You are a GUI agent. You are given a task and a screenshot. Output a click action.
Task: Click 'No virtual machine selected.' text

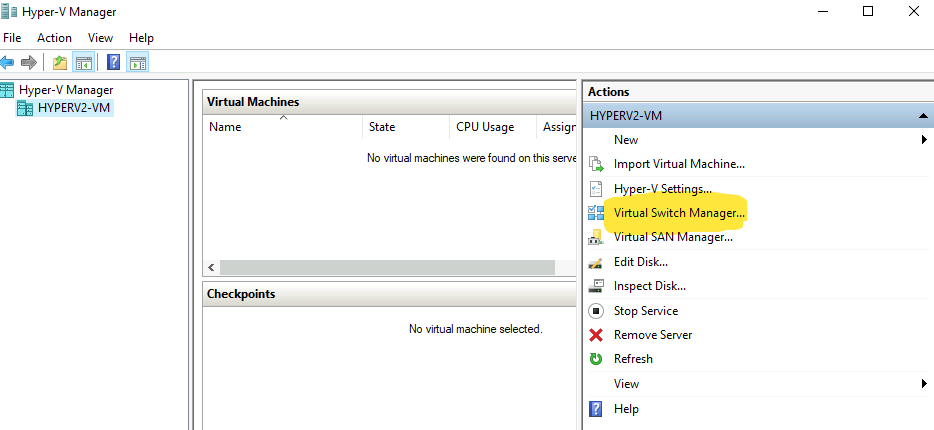click(475, 329)
